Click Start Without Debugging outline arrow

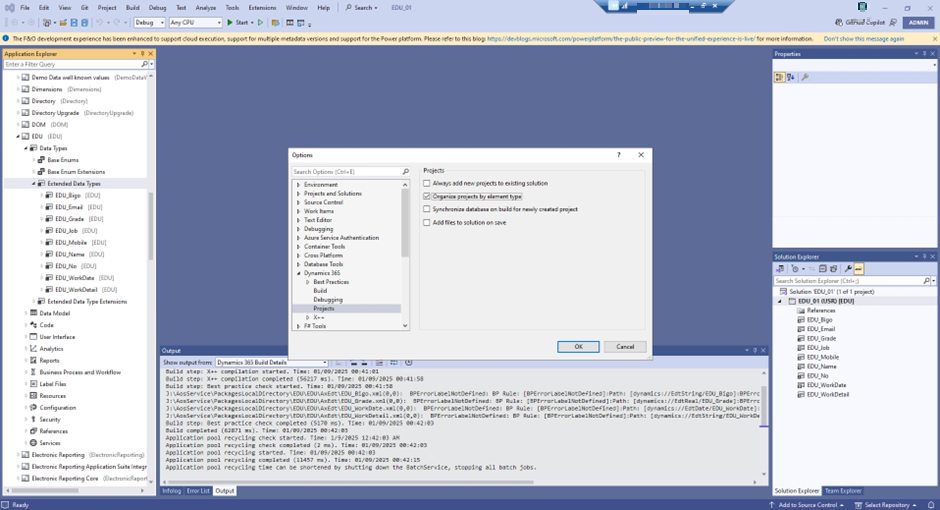pos(260,23)
